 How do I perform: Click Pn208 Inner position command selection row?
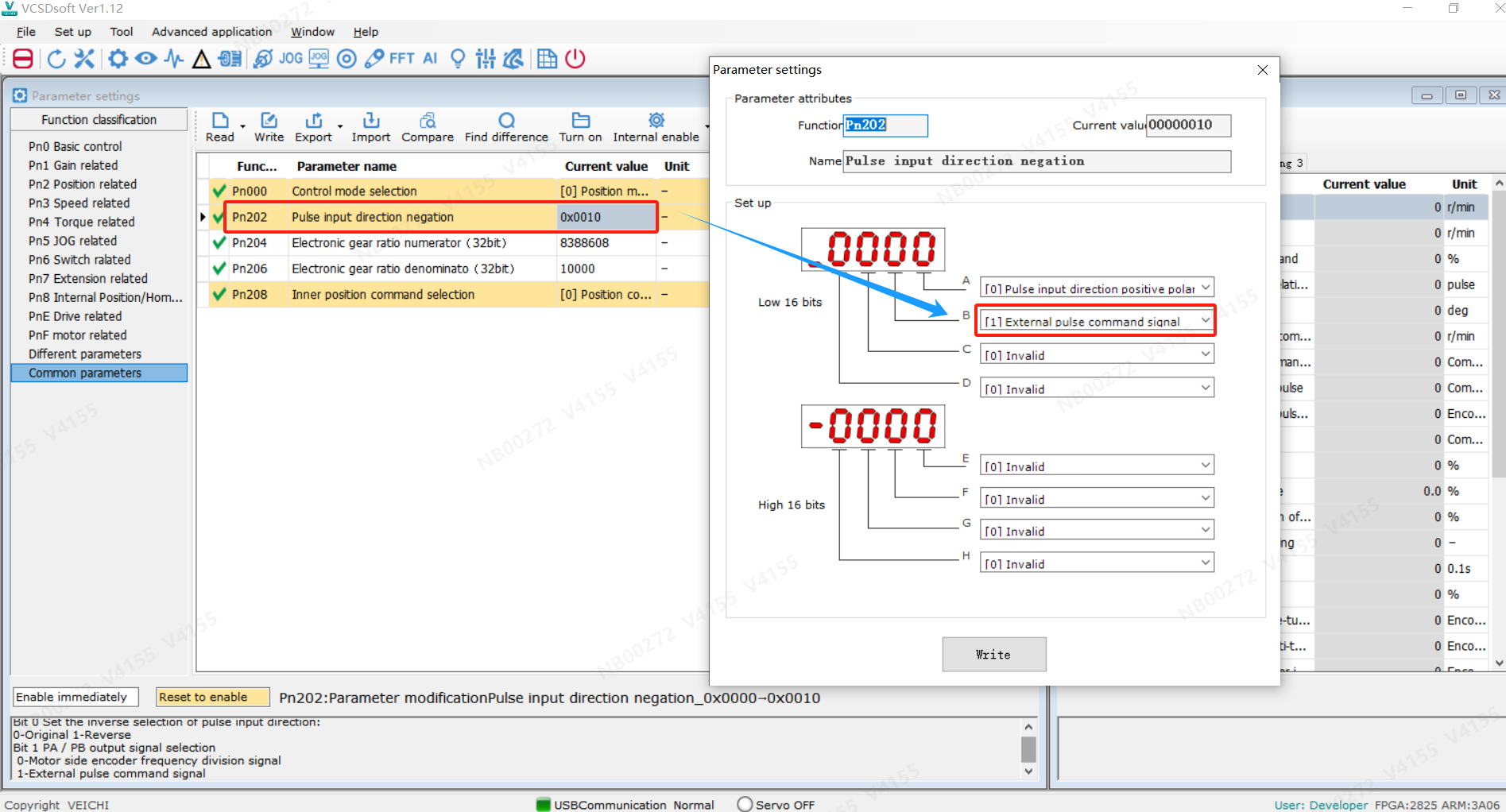coord(453,295)
